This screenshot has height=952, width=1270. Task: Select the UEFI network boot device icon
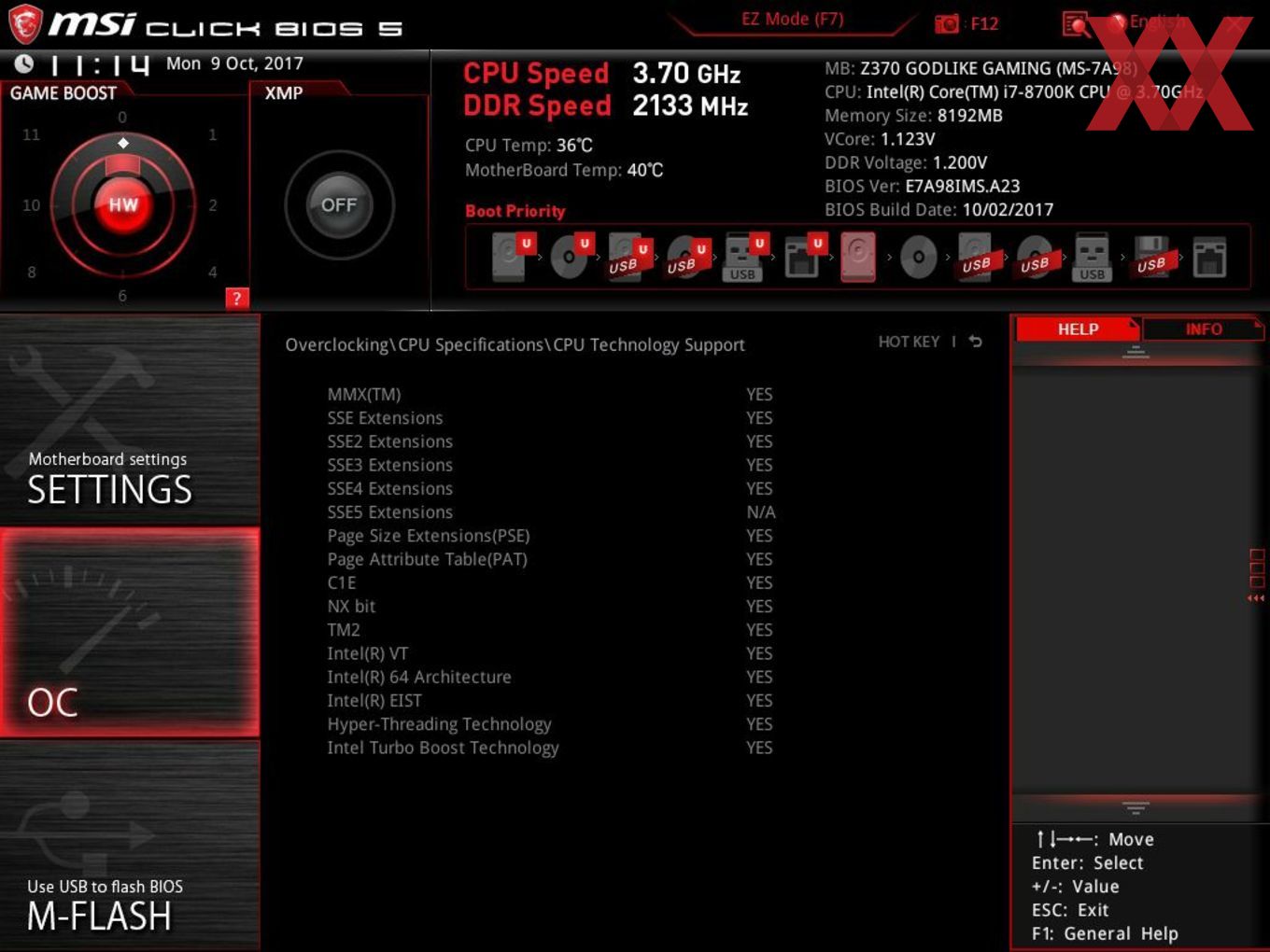[803, 257]
